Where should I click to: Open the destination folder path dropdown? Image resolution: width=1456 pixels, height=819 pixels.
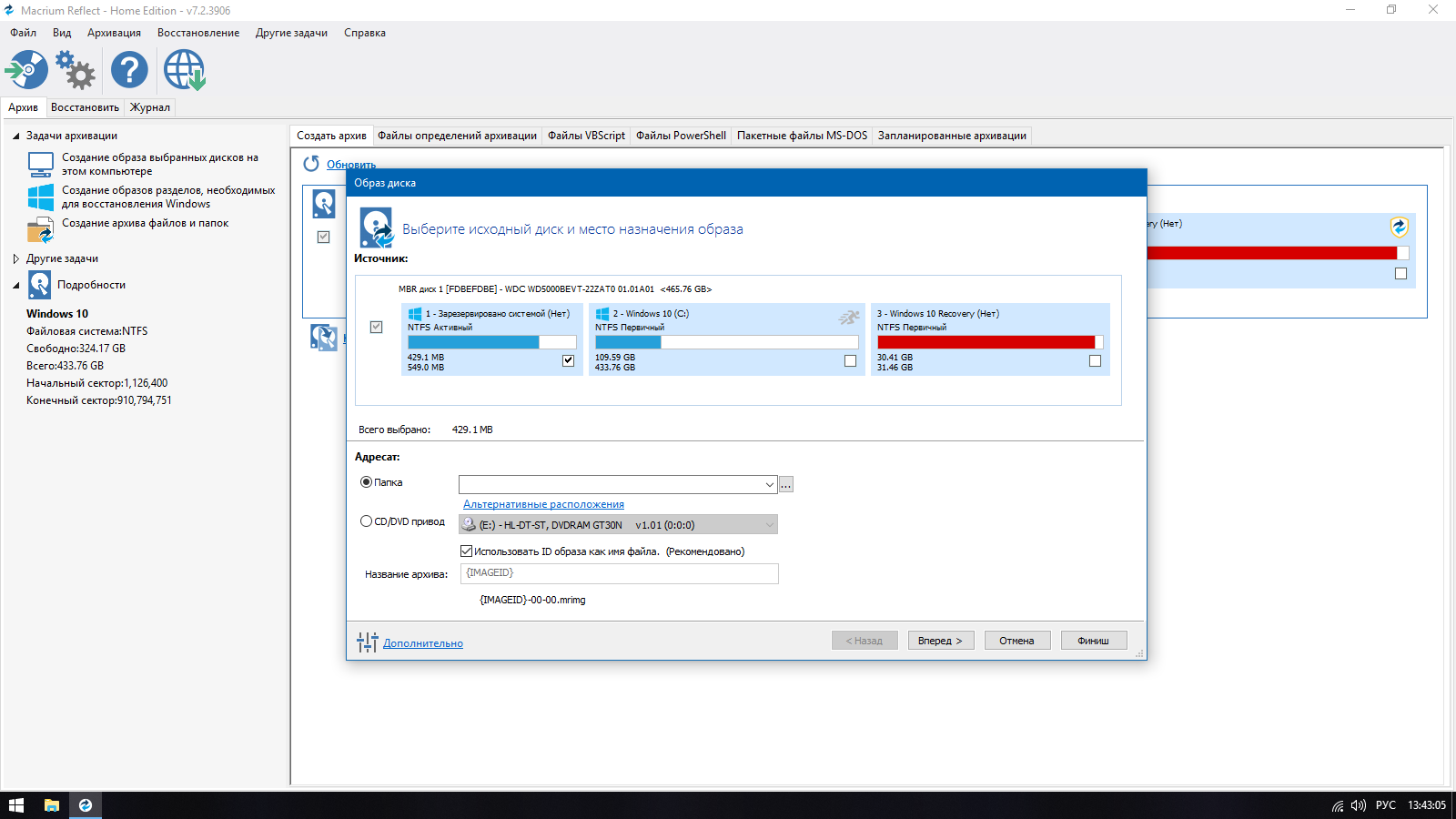769,485
